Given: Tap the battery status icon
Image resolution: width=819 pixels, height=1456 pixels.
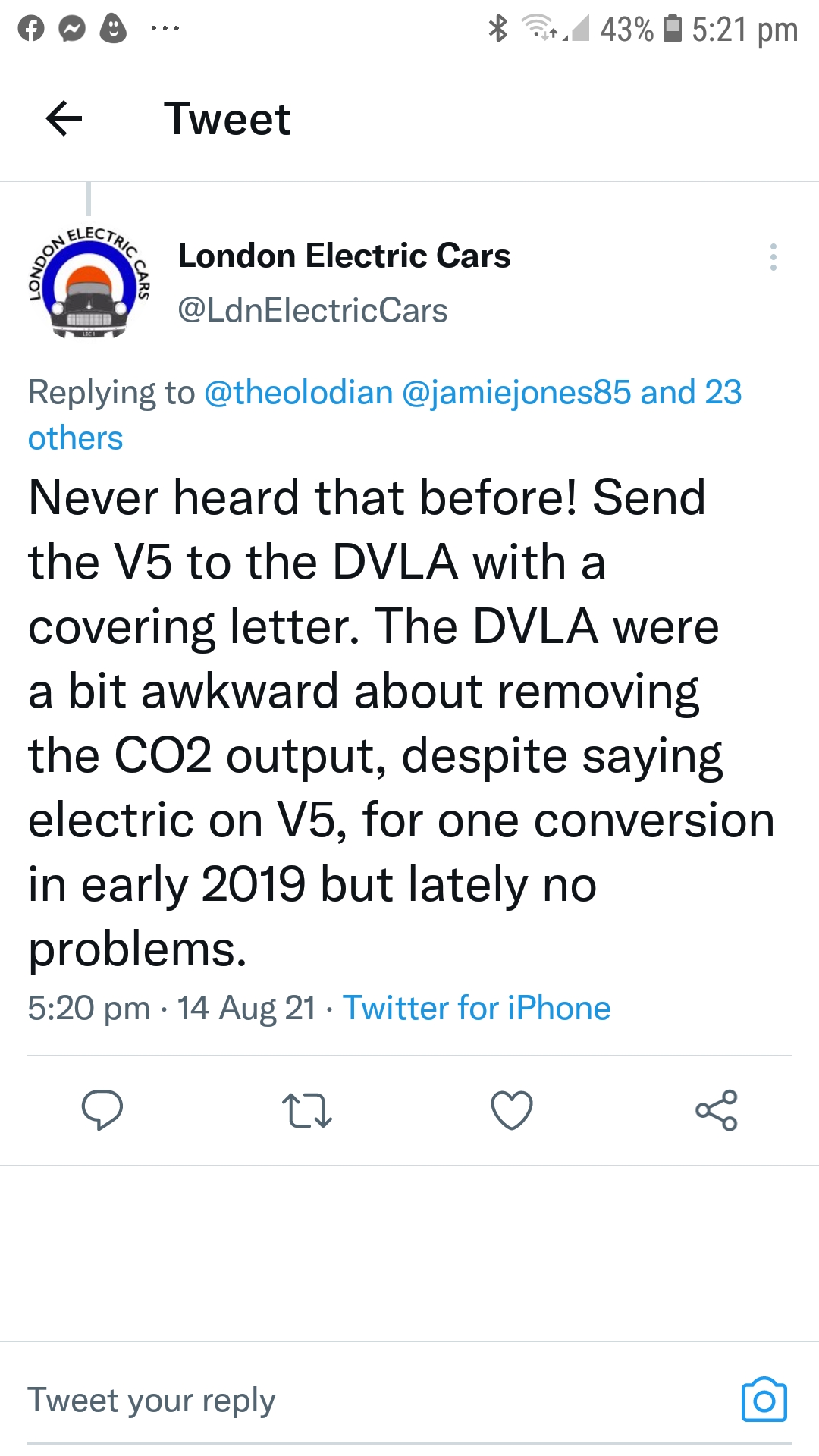Looking at the screenshot, I should point(672,29).
